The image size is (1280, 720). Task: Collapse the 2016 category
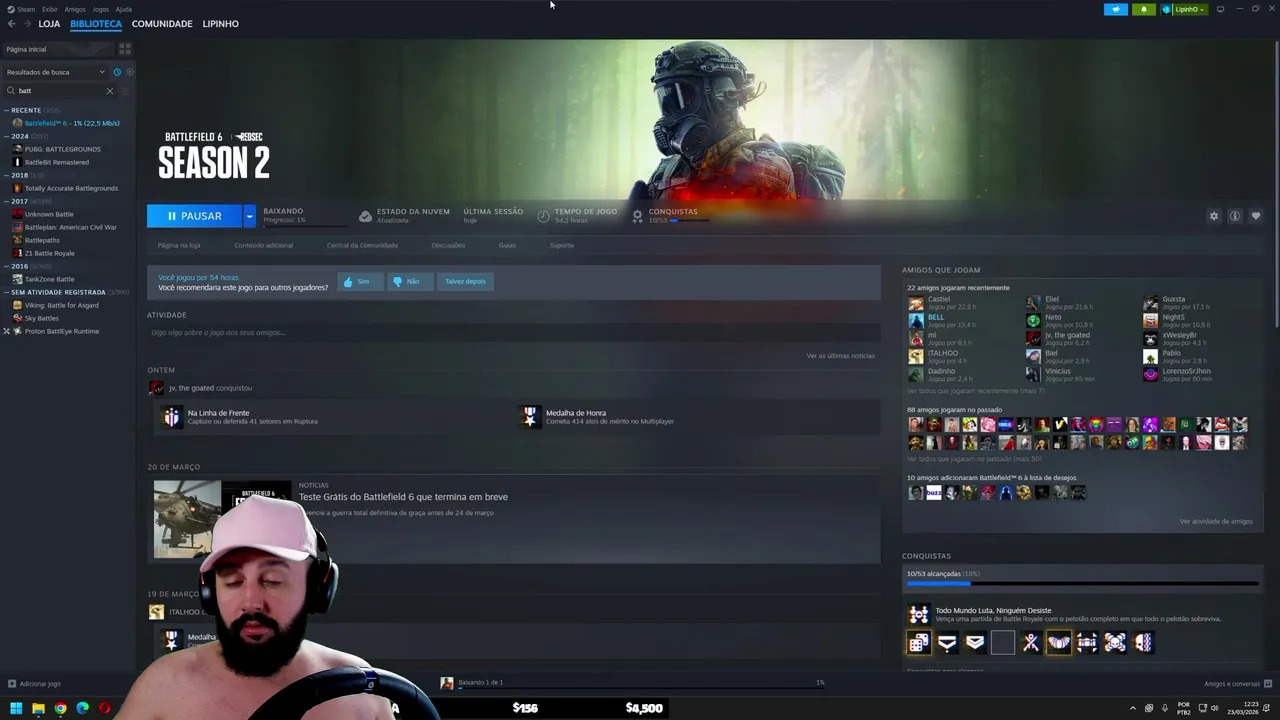click(7, 266)
